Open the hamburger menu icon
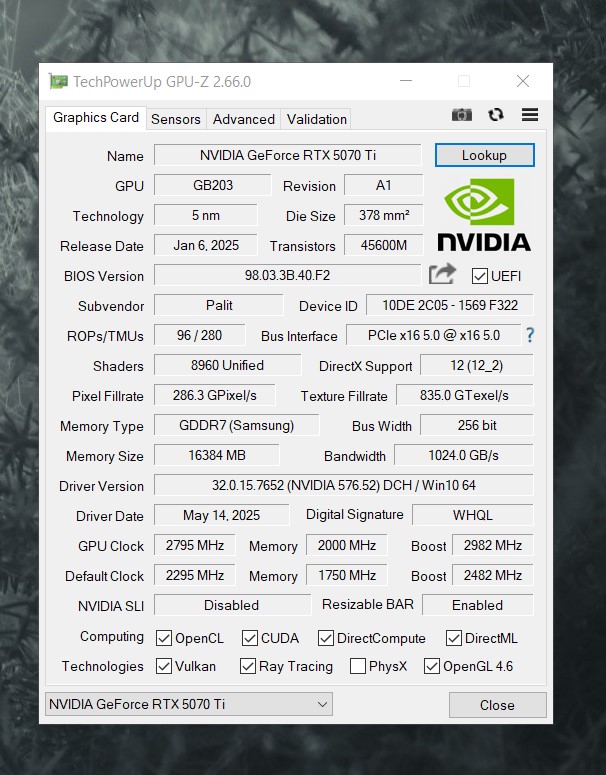The height and width of the screenshot is (775, 606). point(530,115)
